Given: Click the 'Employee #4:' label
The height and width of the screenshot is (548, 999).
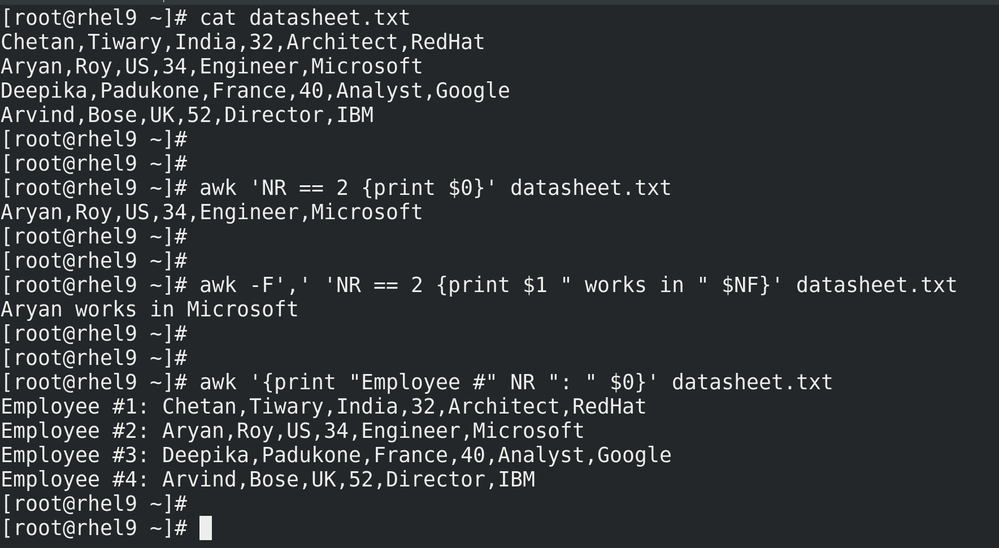Looking at the screenshot, I should (x=75, y=479).
